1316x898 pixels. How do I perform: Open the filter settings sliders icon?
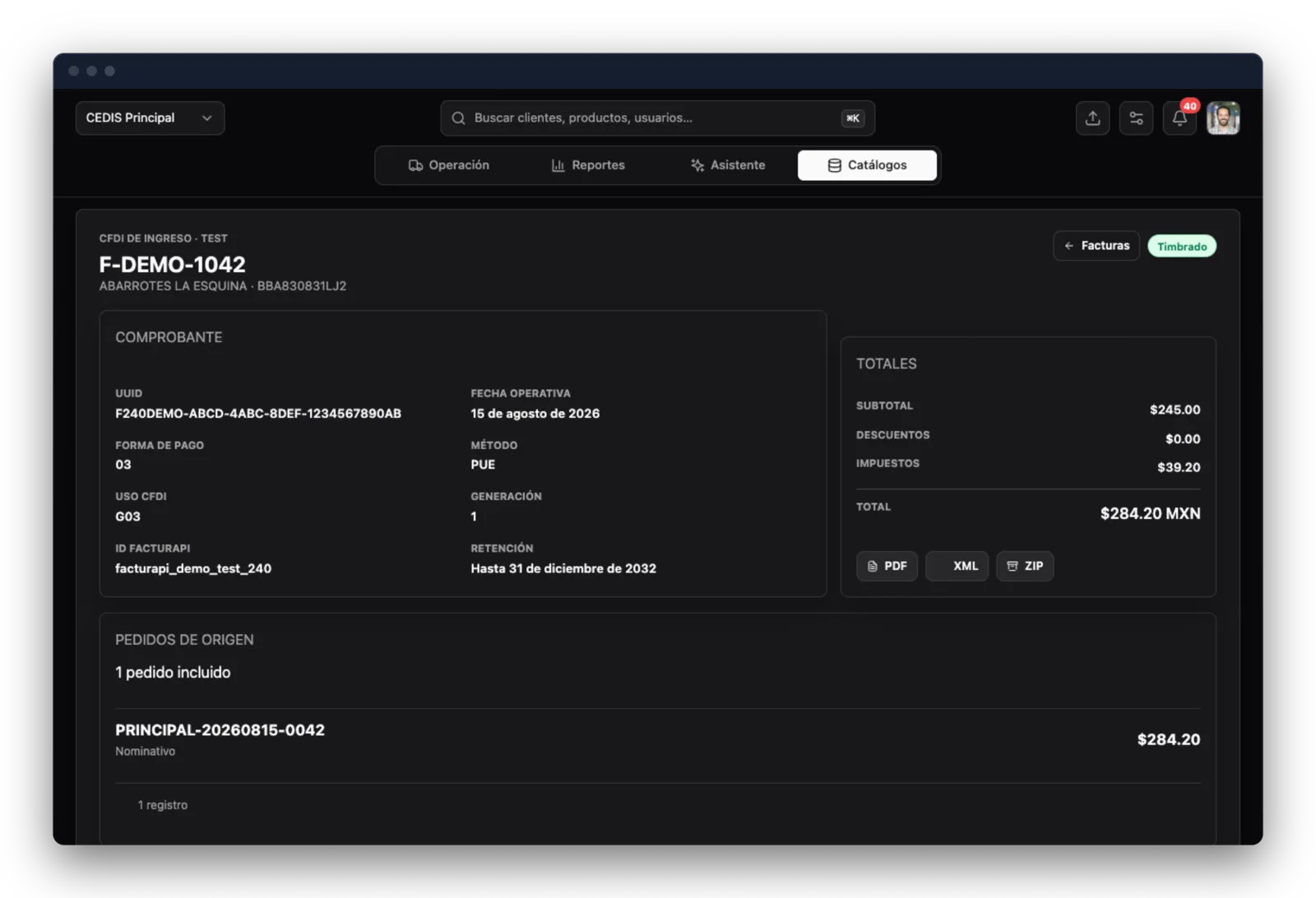(1136, 118)
